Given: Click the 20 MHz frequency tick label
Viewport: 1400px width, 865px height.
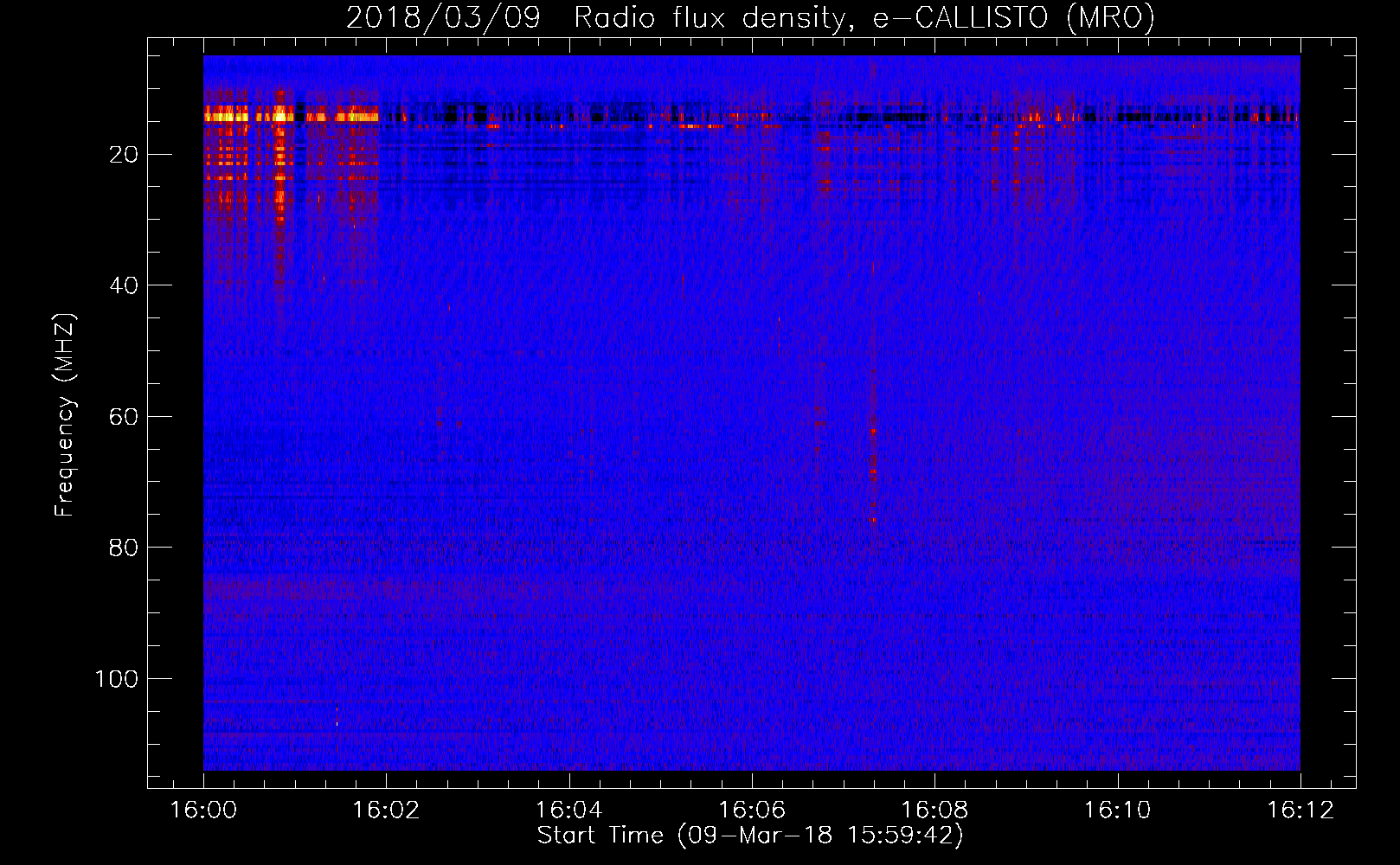Looking at the screenshot, I should [124, 155].
